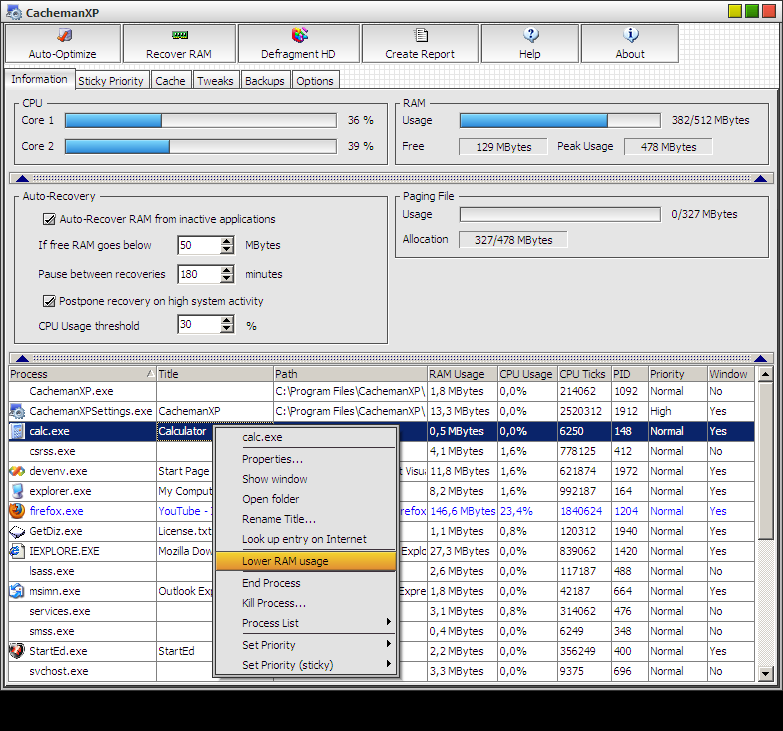The image size is (783, 731).
Task: Click the process list scroll up arrow
Action: point(765,374)
